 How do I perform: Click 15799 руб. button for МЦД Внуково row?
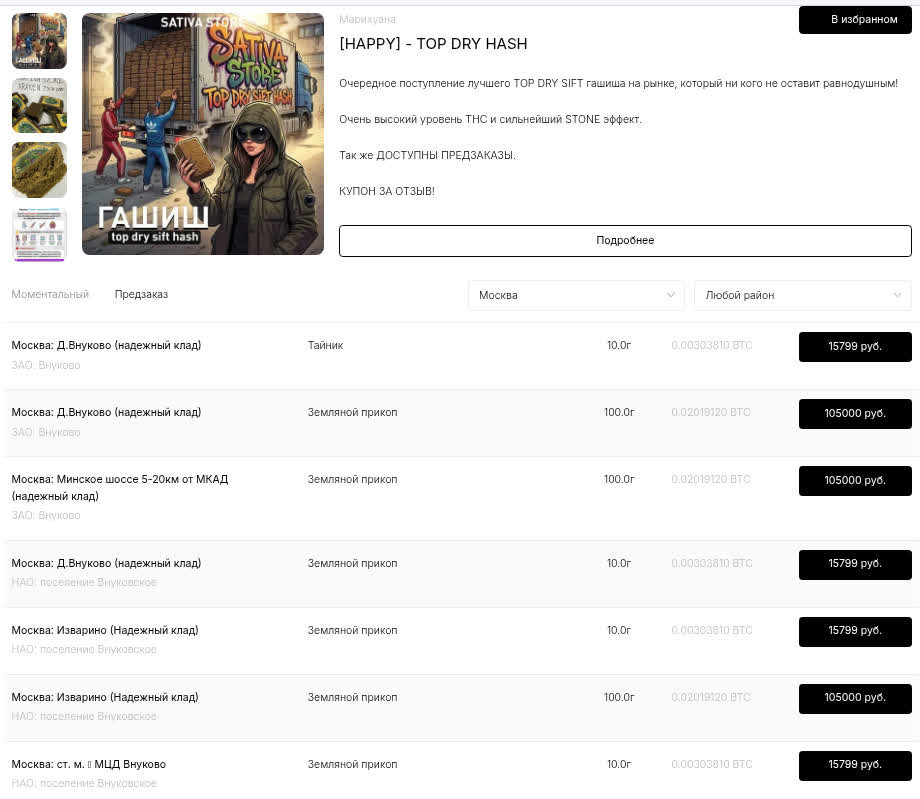point(855,766)
